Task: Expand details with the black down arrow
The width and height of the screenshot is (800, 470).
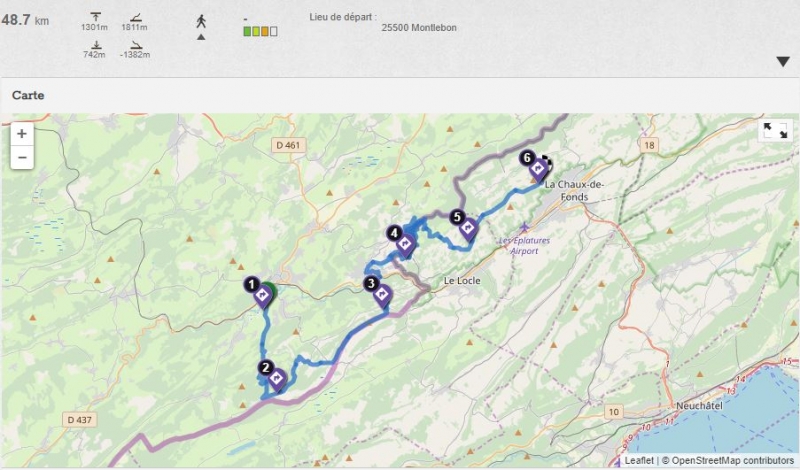Action: (783, 62)
